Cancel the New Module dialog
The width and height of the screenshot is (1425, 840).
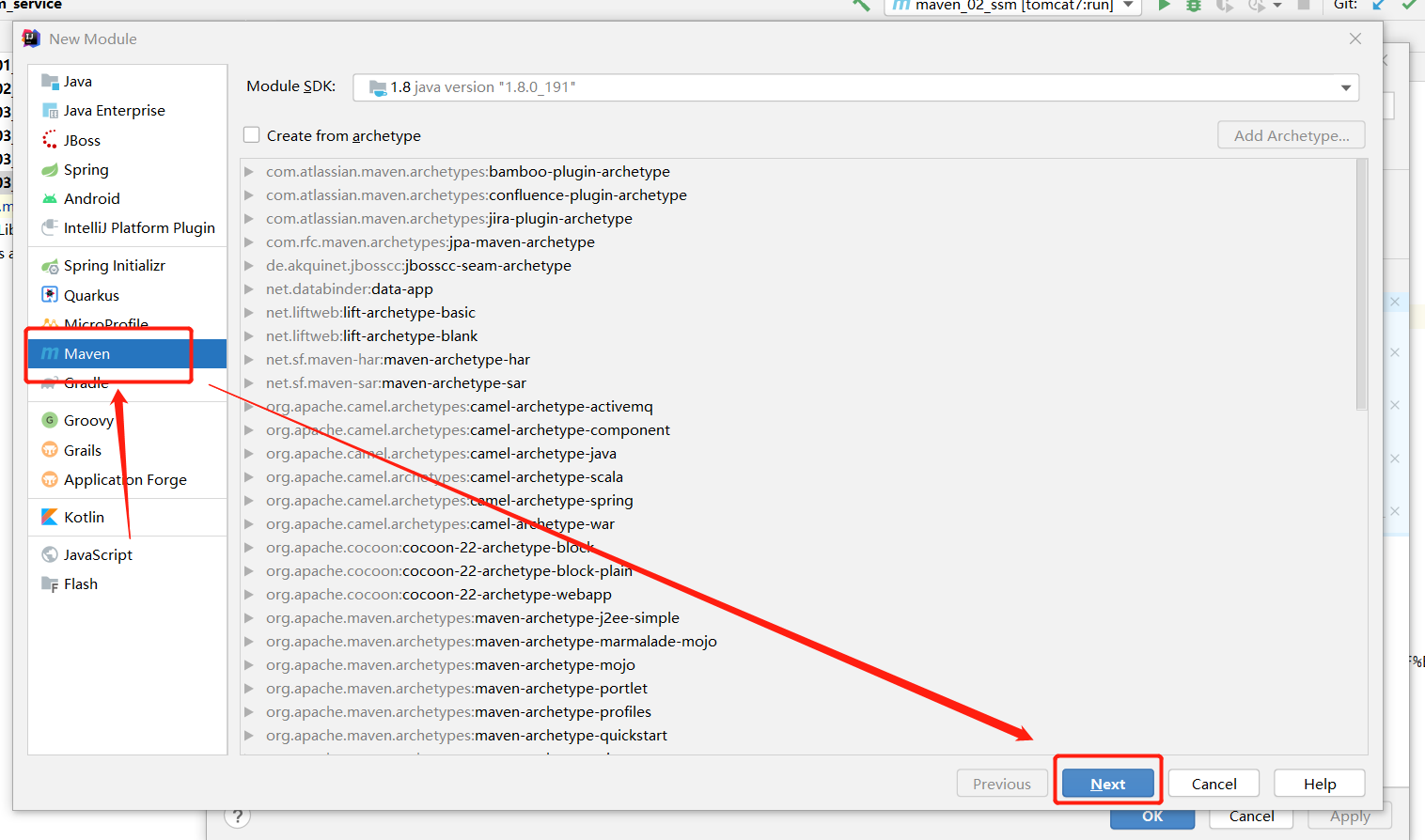(x=1214, y=784)
